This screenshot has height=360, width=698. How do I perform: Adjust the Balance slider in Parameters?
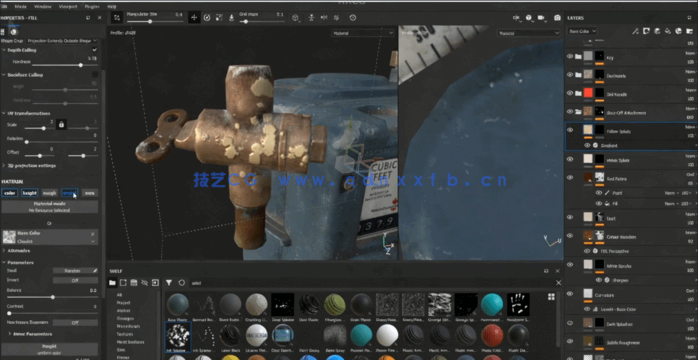[x=53, y=297]
